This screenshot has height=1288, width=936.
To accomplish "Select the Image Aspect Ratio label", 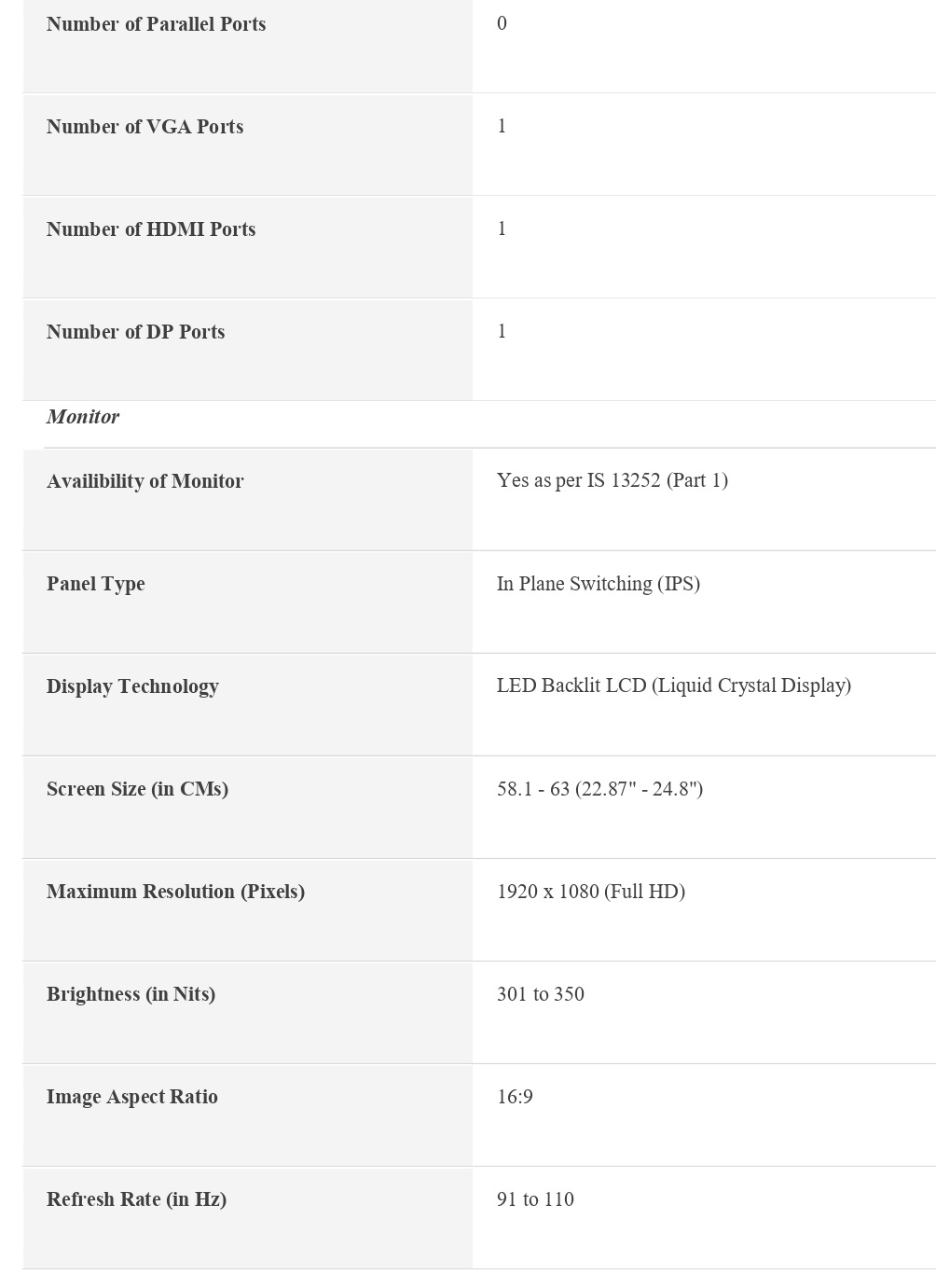I will [x=131, y=1097].
